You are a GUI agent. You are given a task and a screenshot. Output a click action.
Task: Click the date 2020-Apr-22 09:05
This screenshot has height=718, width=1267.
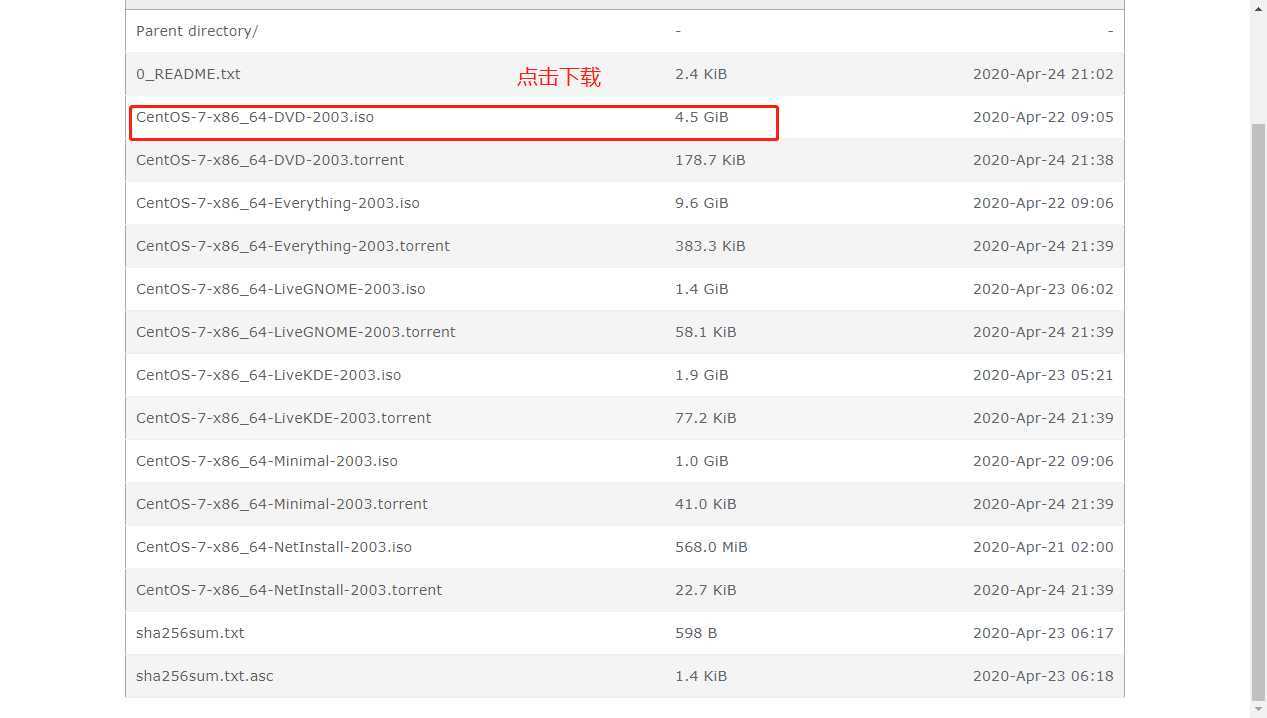(x=1043, y=117)
